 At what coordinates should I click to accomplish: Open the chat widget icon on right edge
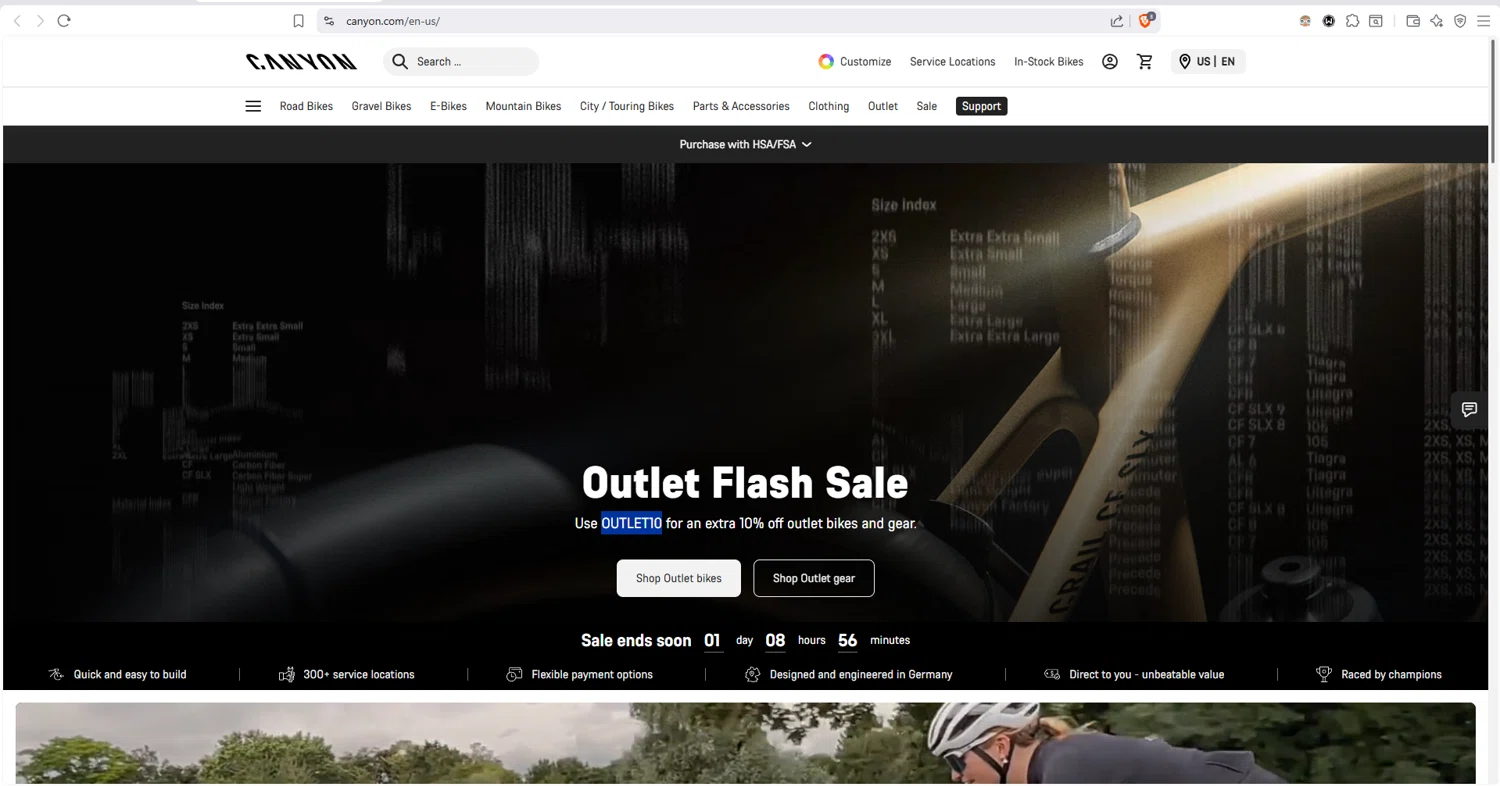1469,409
